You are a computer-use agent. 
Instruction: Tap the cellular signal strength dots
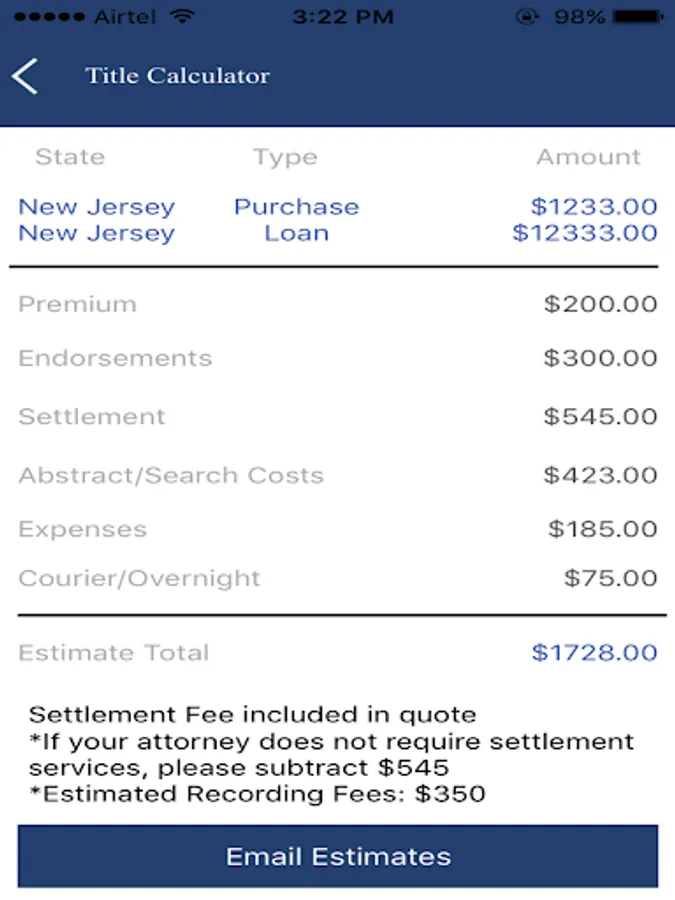coord(45,17)
